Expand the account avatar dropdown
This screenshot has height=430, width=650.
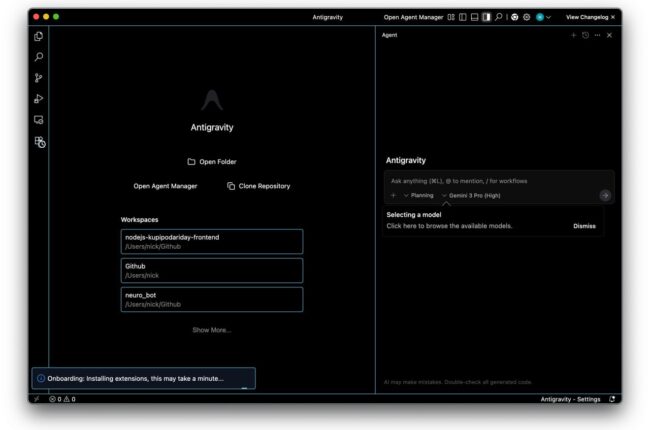click(x=543, y=17)
